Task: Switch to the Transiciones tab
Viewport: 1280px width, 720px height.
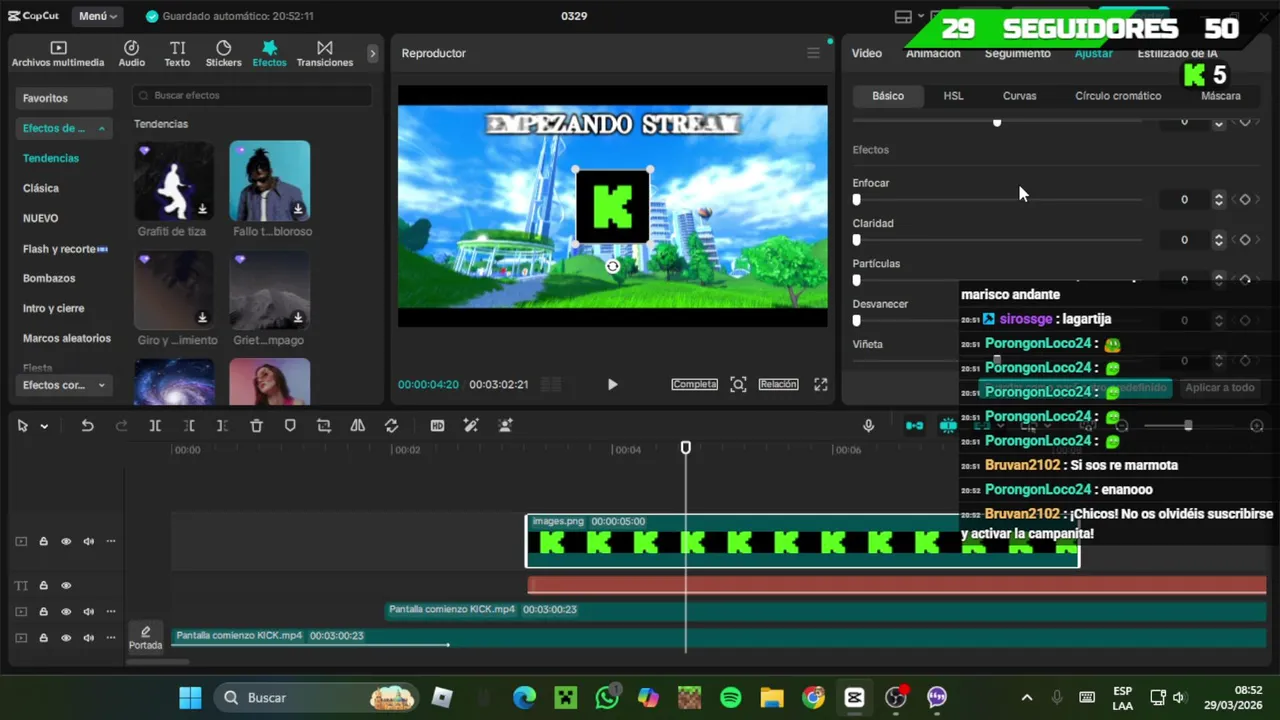Action: tap(325, 54)
